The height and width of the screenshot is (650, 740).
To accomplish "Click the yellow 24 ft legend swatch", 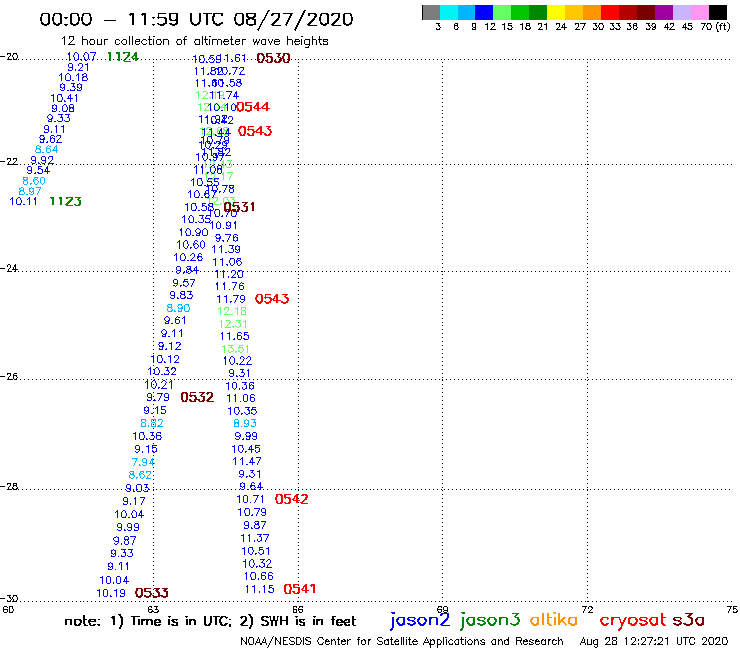I will [556, 12].
